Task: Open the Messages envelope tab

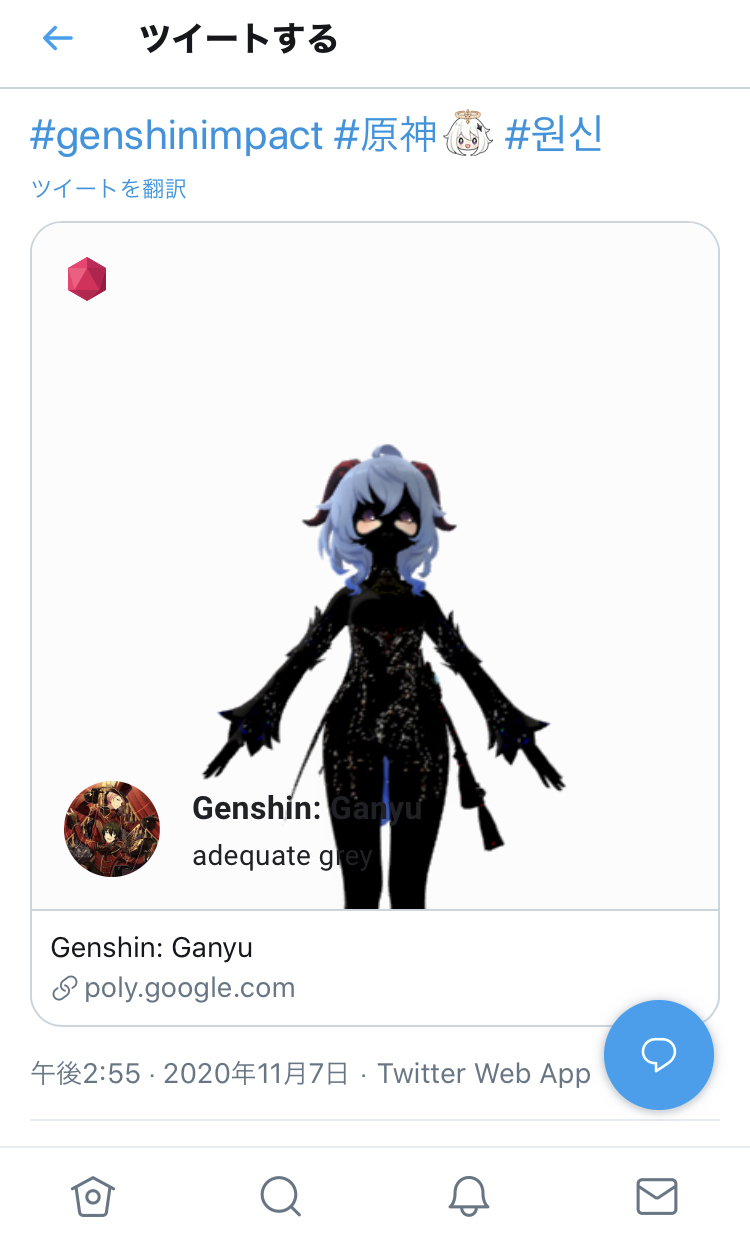Action: pos(657,1195)
